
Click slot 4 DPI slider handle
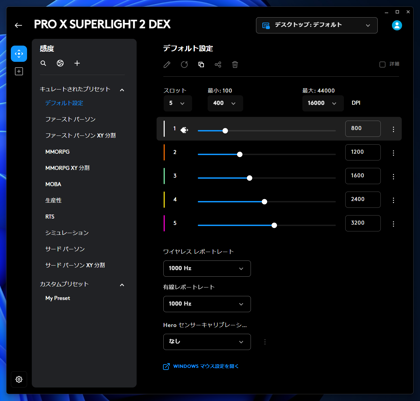pos(264,202)
